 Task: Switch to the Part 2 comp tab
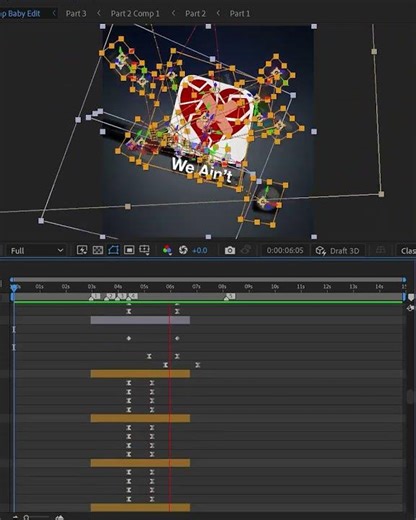coord(195,14)
